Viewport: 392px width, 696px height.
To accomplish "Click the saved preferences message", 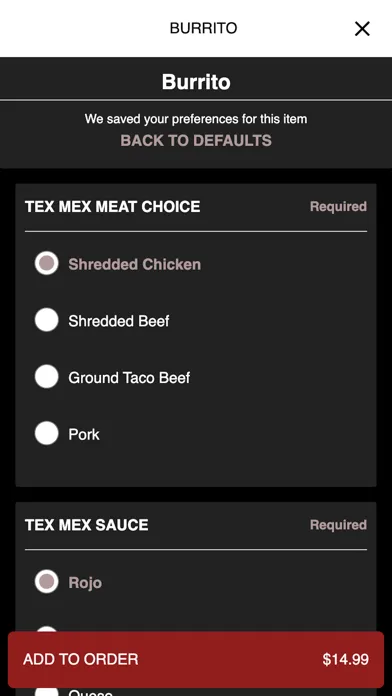I will (196, 119).
